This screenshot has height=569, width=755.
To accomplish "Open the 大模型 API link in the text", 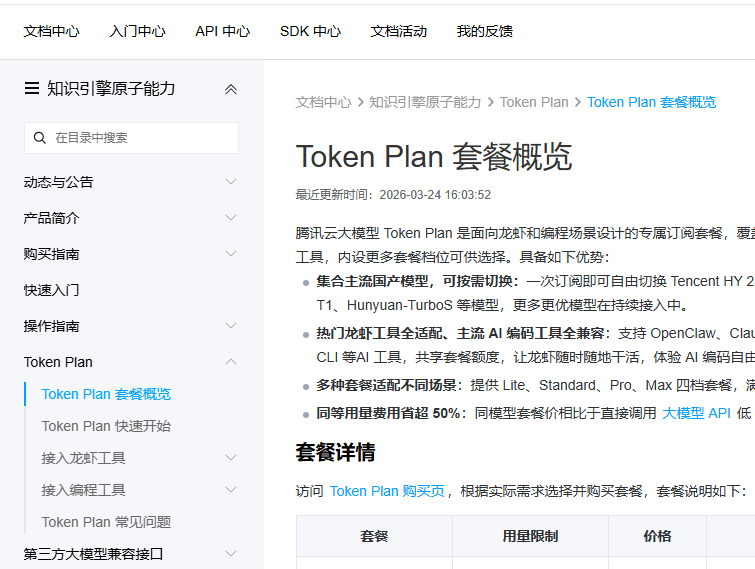I will 696,413.
